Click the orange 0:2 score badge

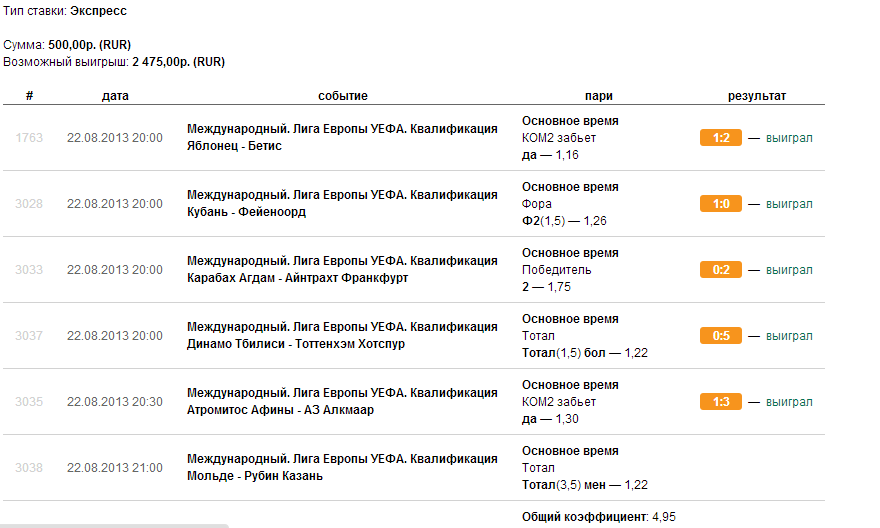tap(720, 270)
